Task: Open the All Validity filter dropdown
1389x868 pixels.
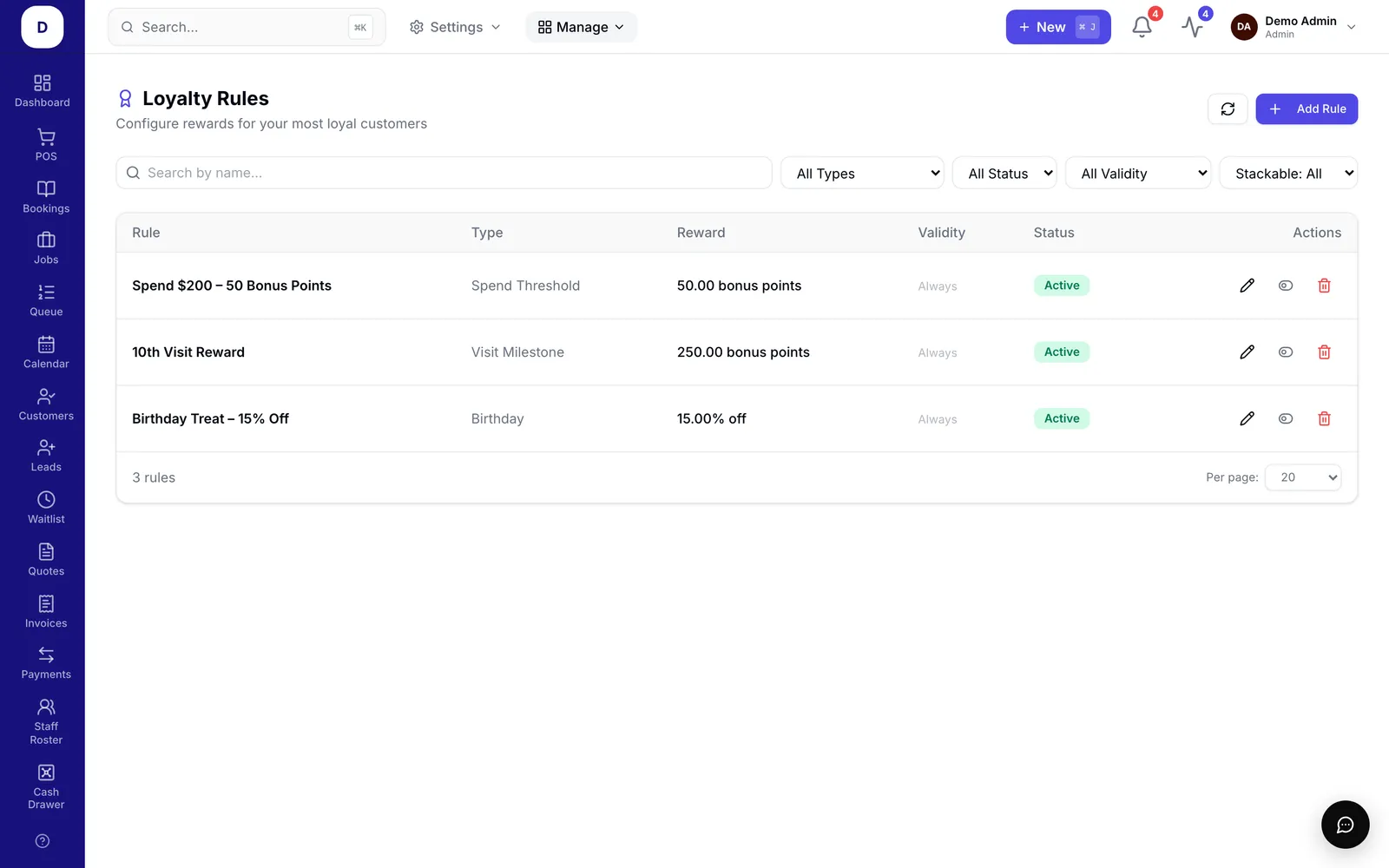Action: [1138, 173]
